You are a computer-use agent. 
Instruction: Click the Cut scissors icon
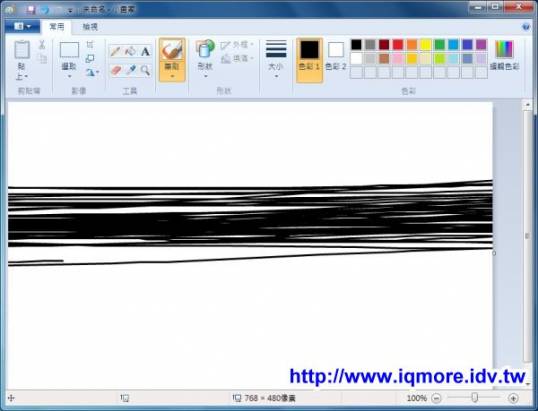pos(42,45)
